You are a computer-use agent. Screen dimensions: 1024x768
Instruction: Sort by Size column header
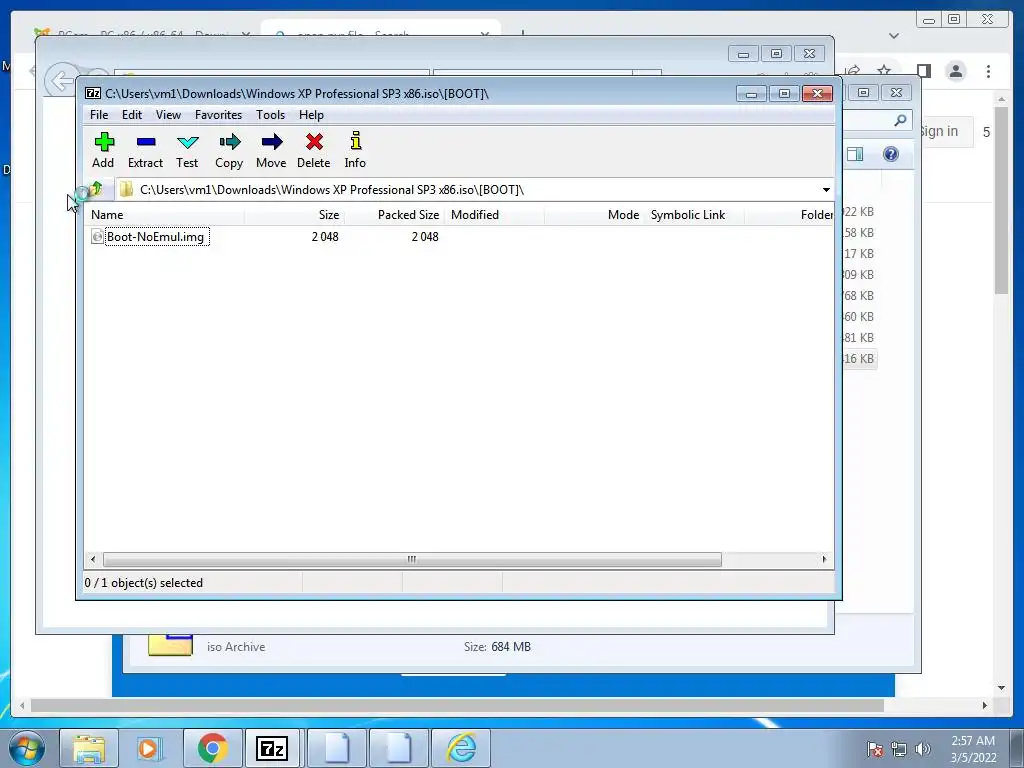pyautogui.click(x=295, y=215)
